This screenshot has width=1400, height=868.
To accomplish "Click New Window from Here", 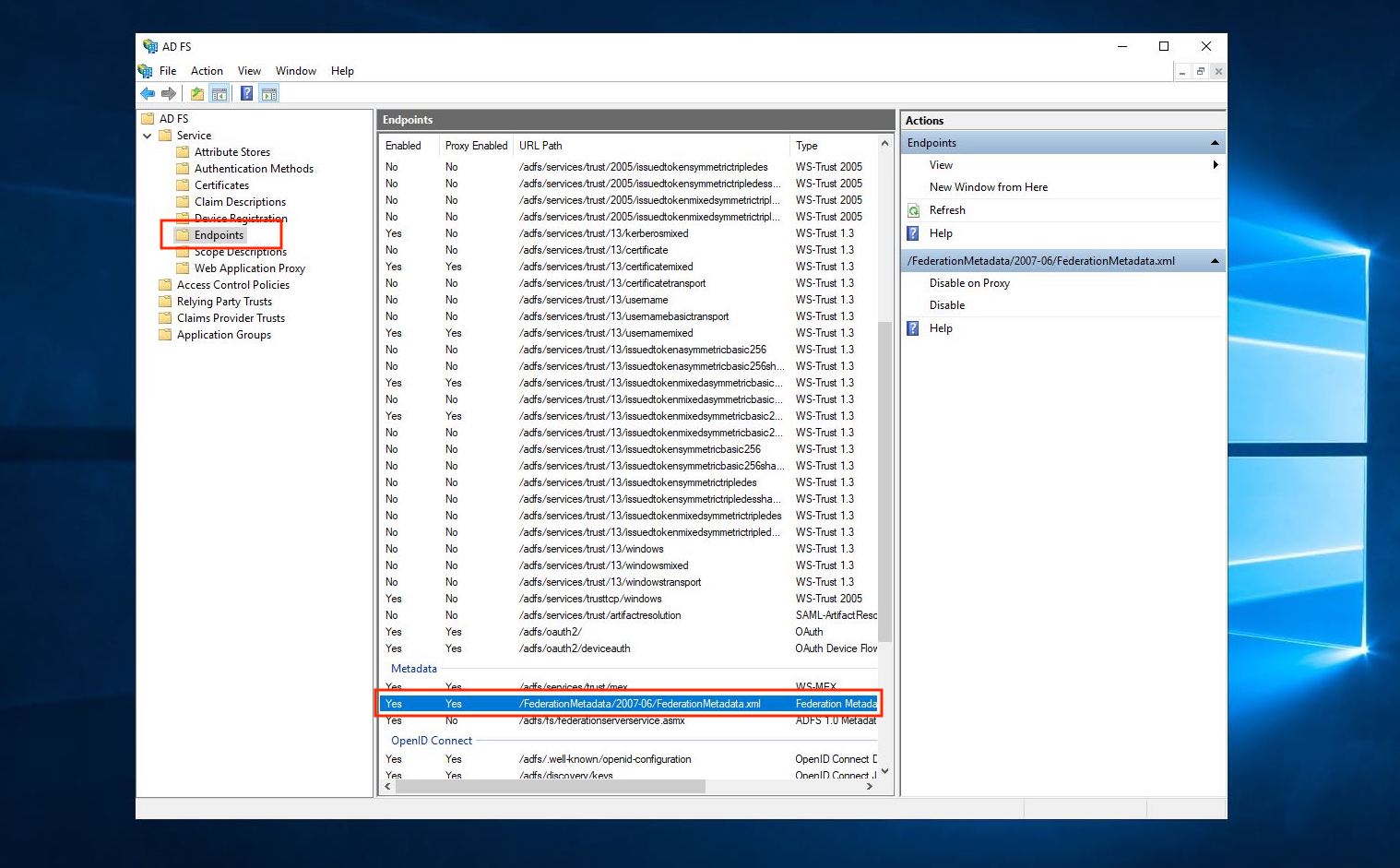I will [x=988, y=186].
